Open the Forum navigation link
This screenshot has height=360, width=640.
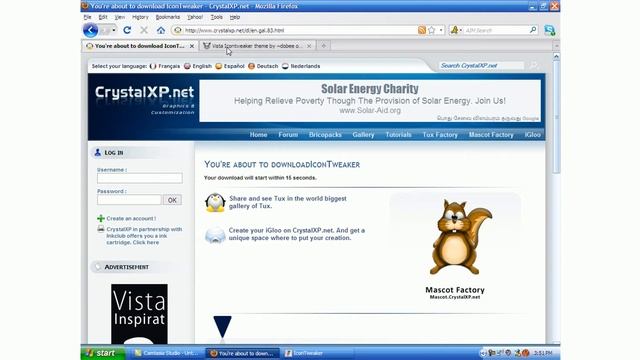(x=288, y=135)
